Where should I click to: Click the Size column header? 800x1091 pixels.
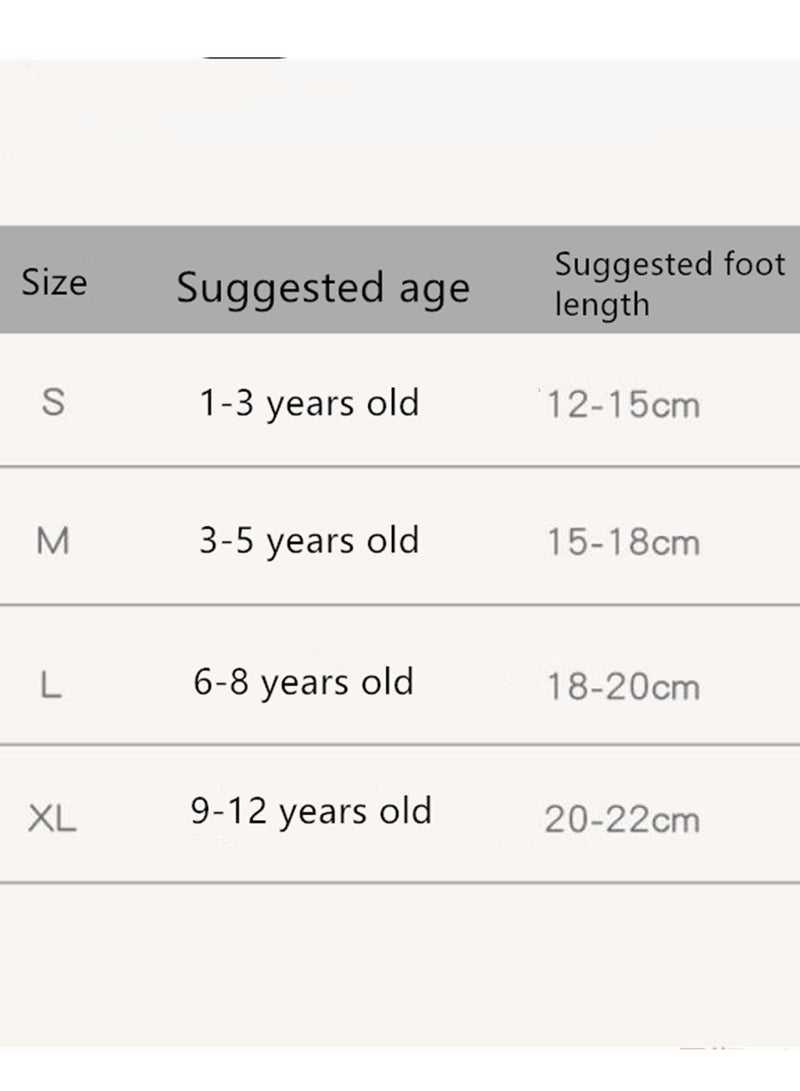(x=54, y=282)
